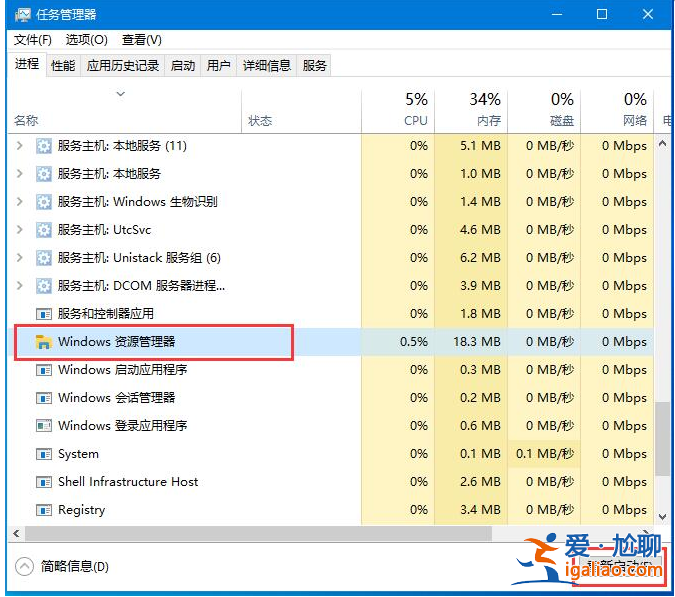Expand 服务主机: Windows 生物识别 row
Screen dimensions: 675x597
click(x=19, y=202)
